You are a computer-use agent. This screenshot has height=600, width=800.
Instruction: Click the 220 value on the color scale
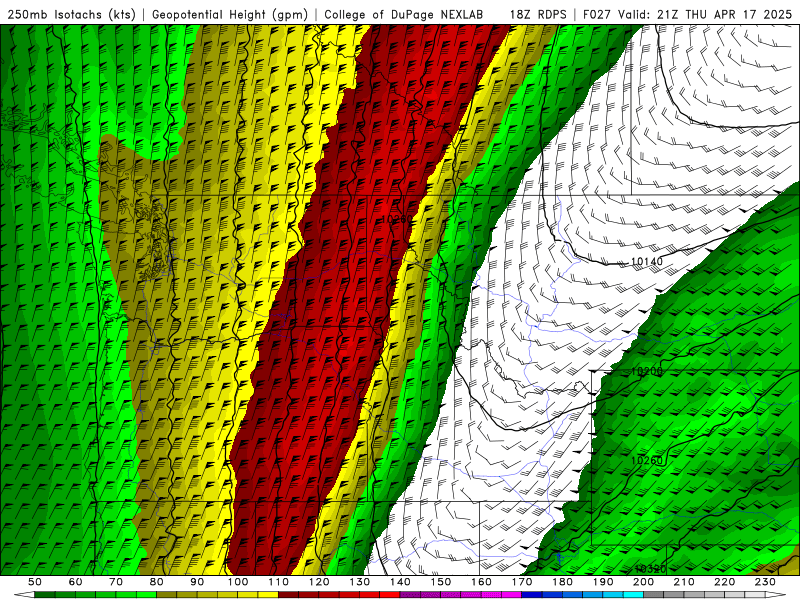pos(724,582)
